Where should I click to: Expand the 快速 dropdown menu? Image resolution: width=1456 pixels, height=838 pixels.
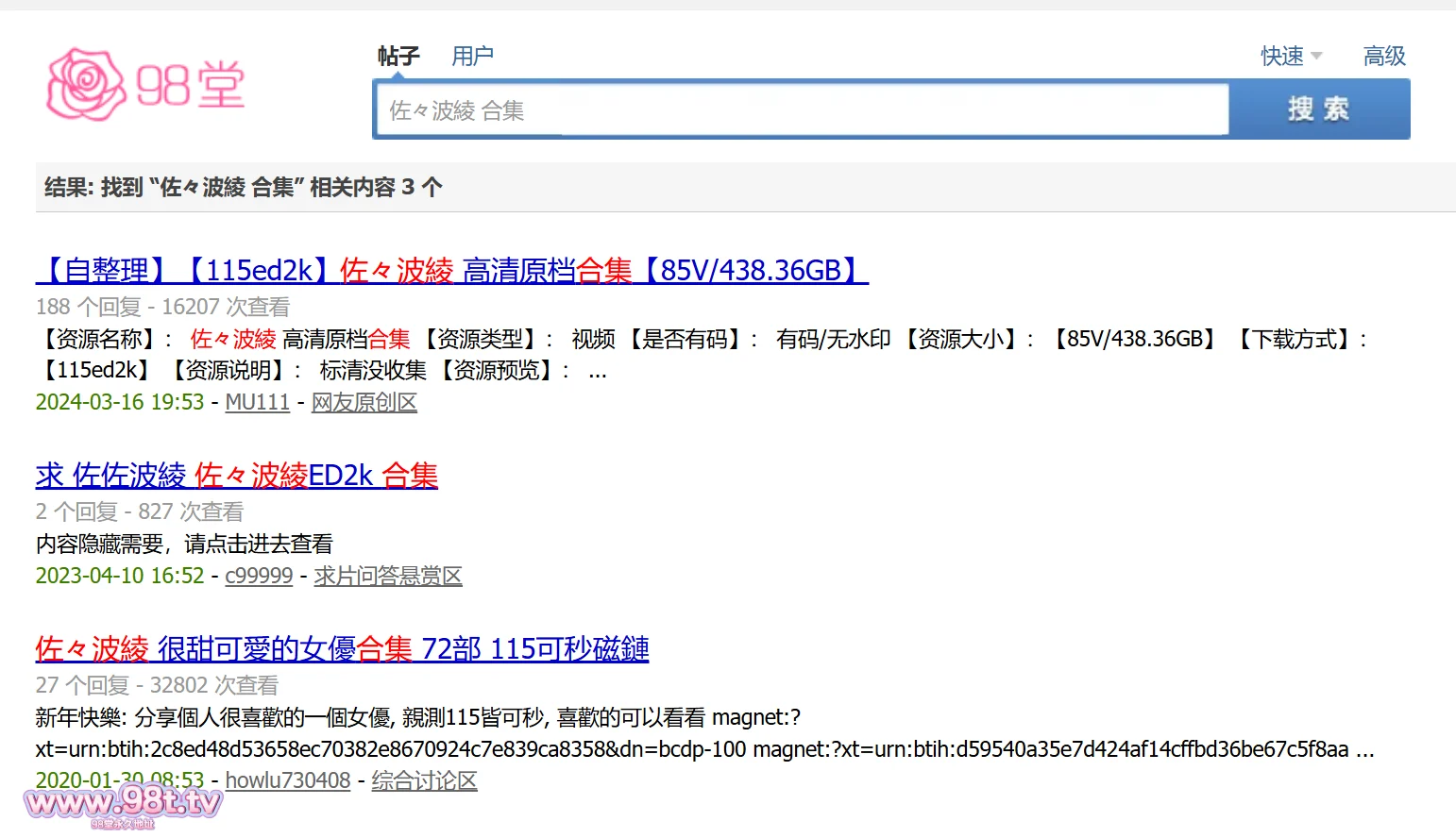click(1290, 57)
